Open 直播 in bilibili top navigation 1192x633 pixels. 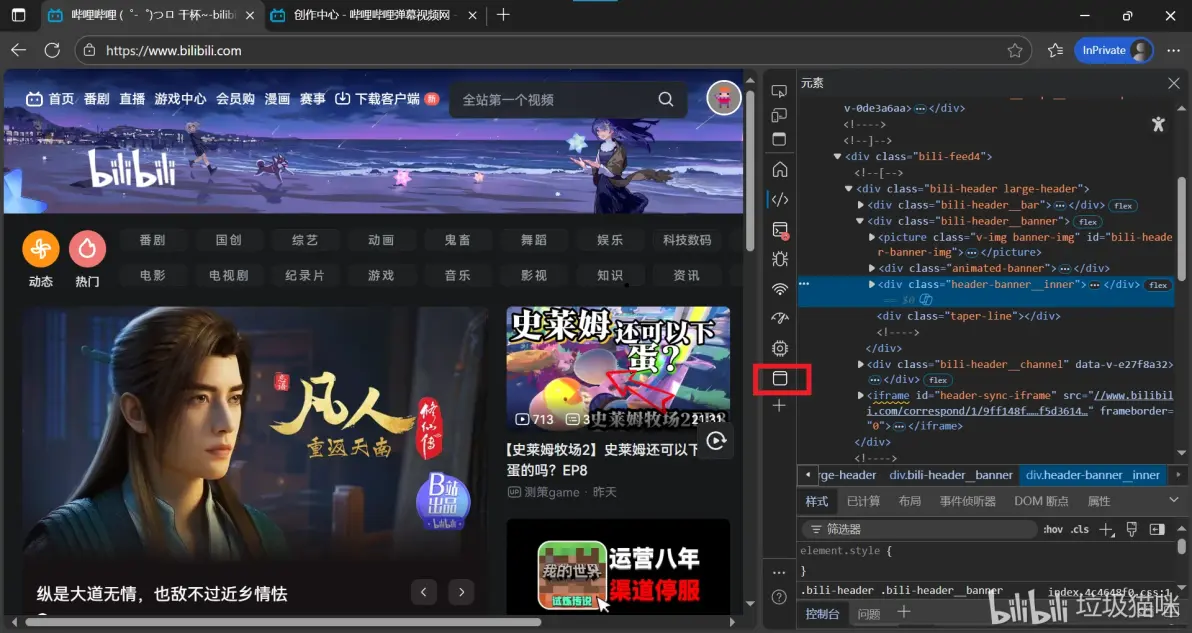132,99
